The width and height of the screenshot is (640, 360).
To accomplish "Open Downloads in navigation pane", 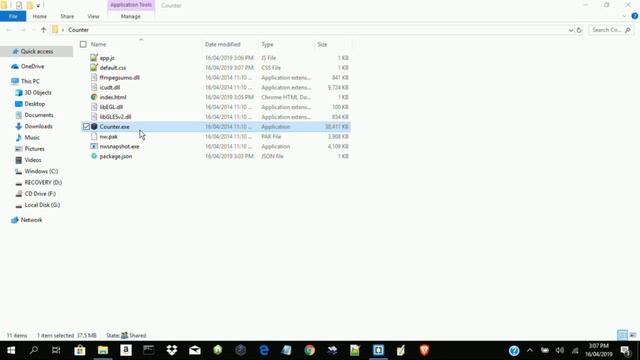I will [x=38, y=126].
